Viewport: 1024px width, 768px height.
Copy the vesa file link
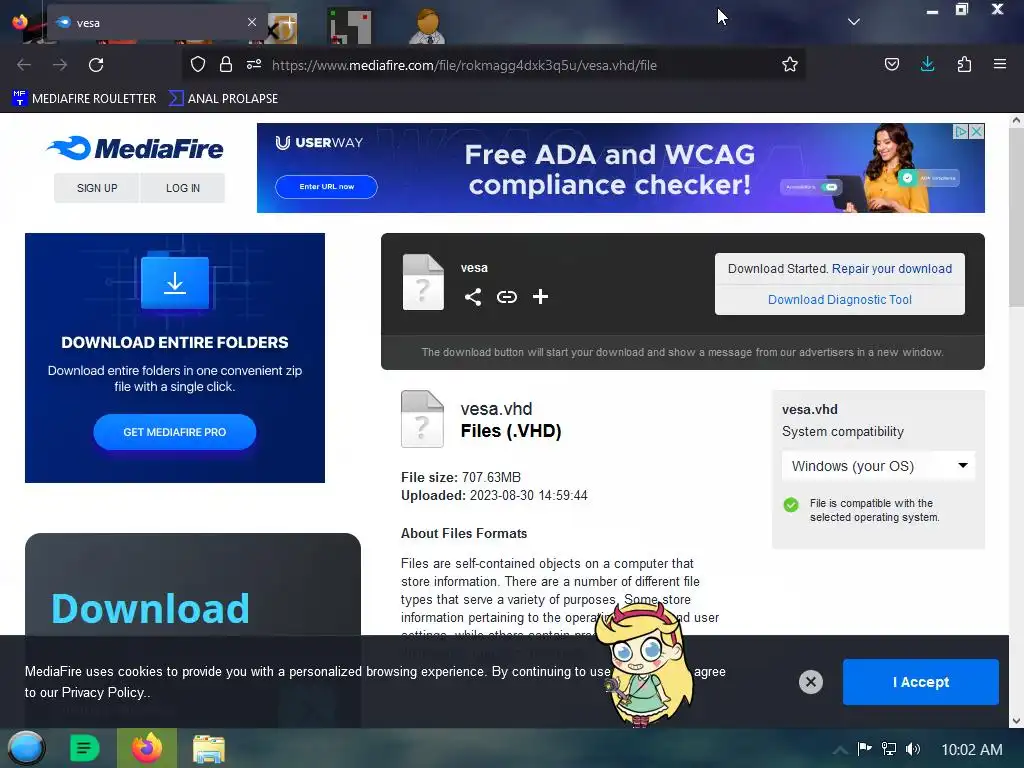coord(507,297)
